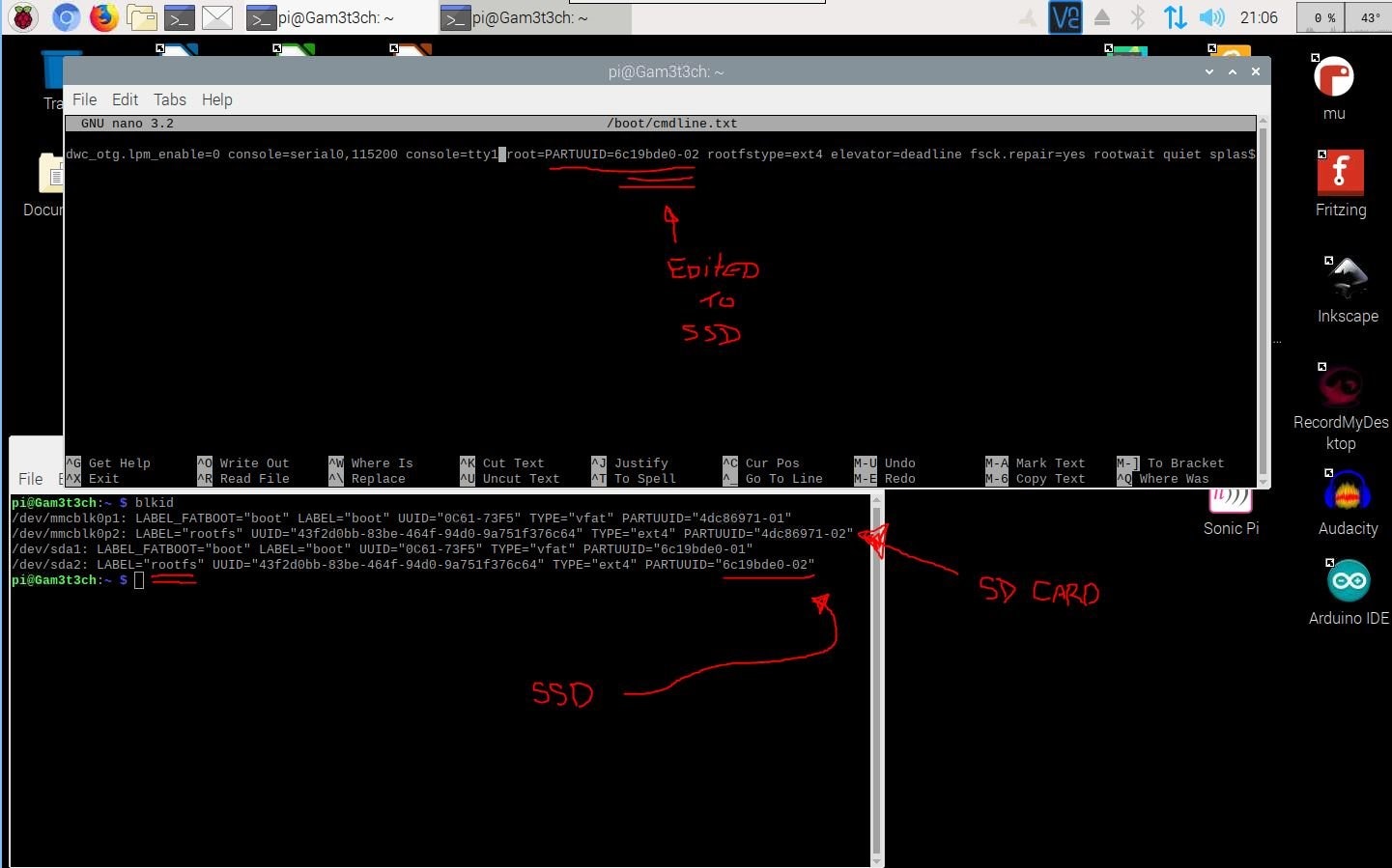The image size is (1392, 868).
Task: Click the Write Out shortcut label in nano
Action: click(255, 463)
